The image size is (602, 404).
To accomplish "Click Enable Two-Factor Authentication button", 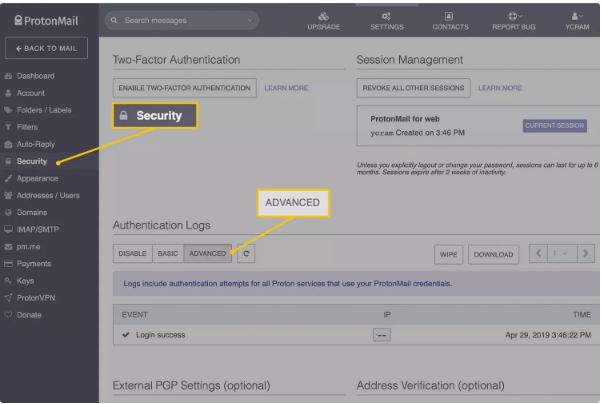I will (184, 88).
